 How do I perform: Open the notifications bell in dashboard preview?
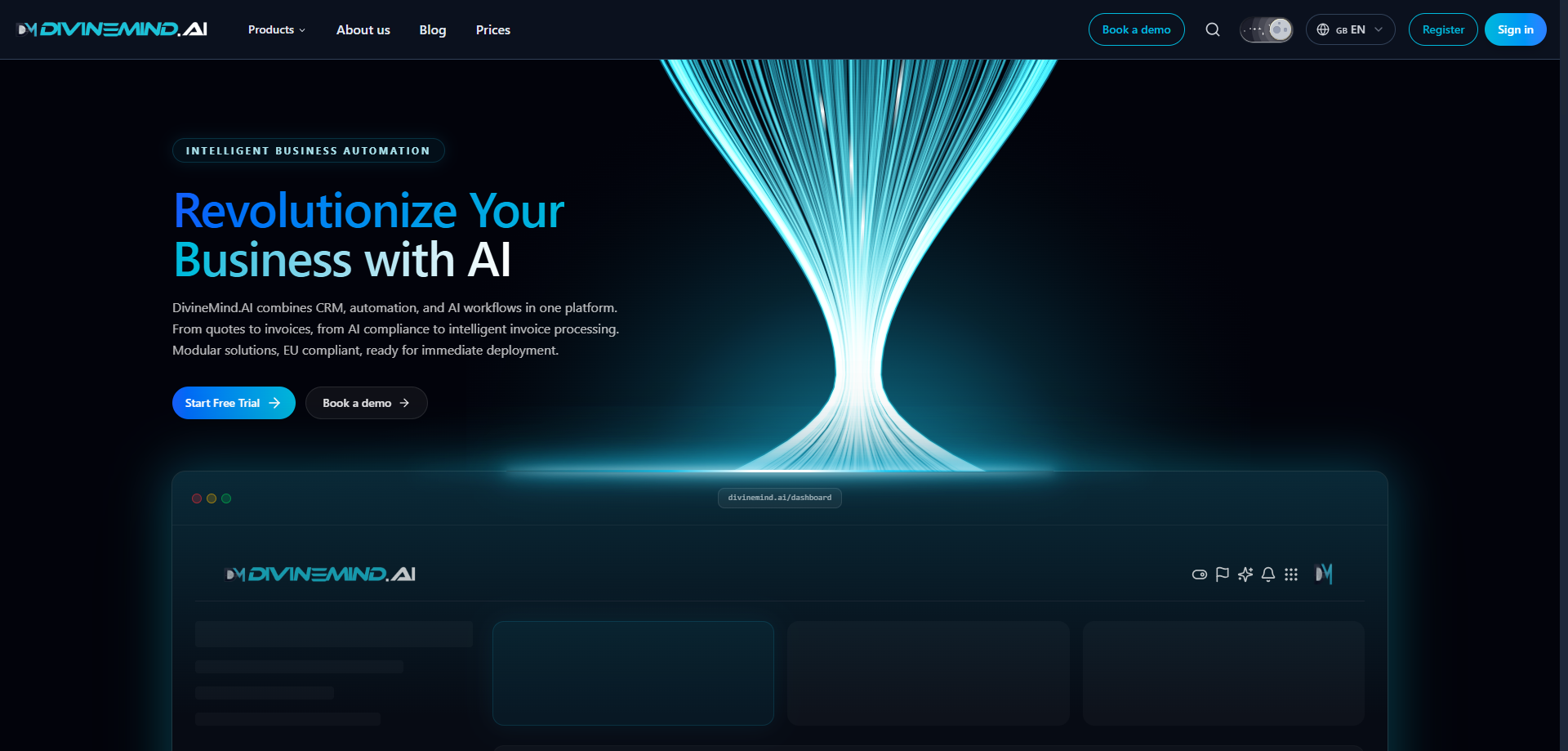[x=1268, y=574]
